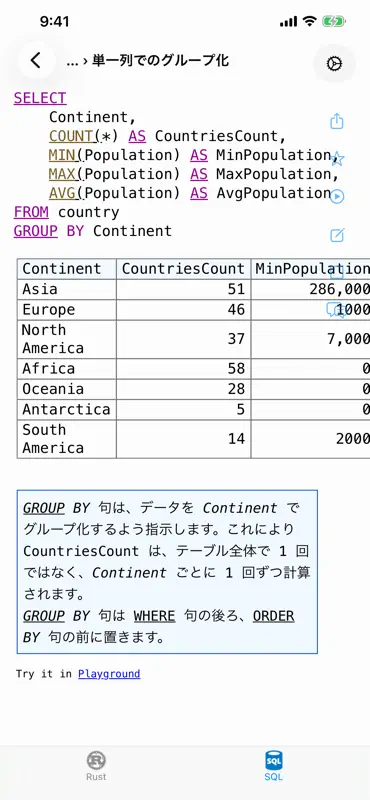Tap the back arrow button
370x800 pixels.
pyautogui.click(x=36, y=61)
